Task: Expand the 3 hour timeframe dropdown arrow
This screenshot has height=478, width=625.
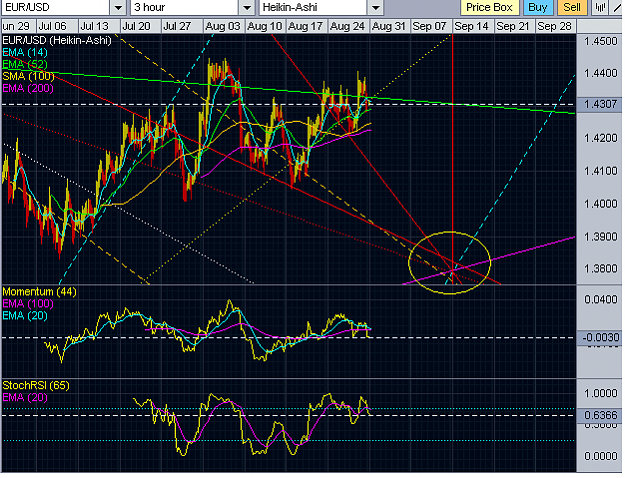Action: coord(247,8)
